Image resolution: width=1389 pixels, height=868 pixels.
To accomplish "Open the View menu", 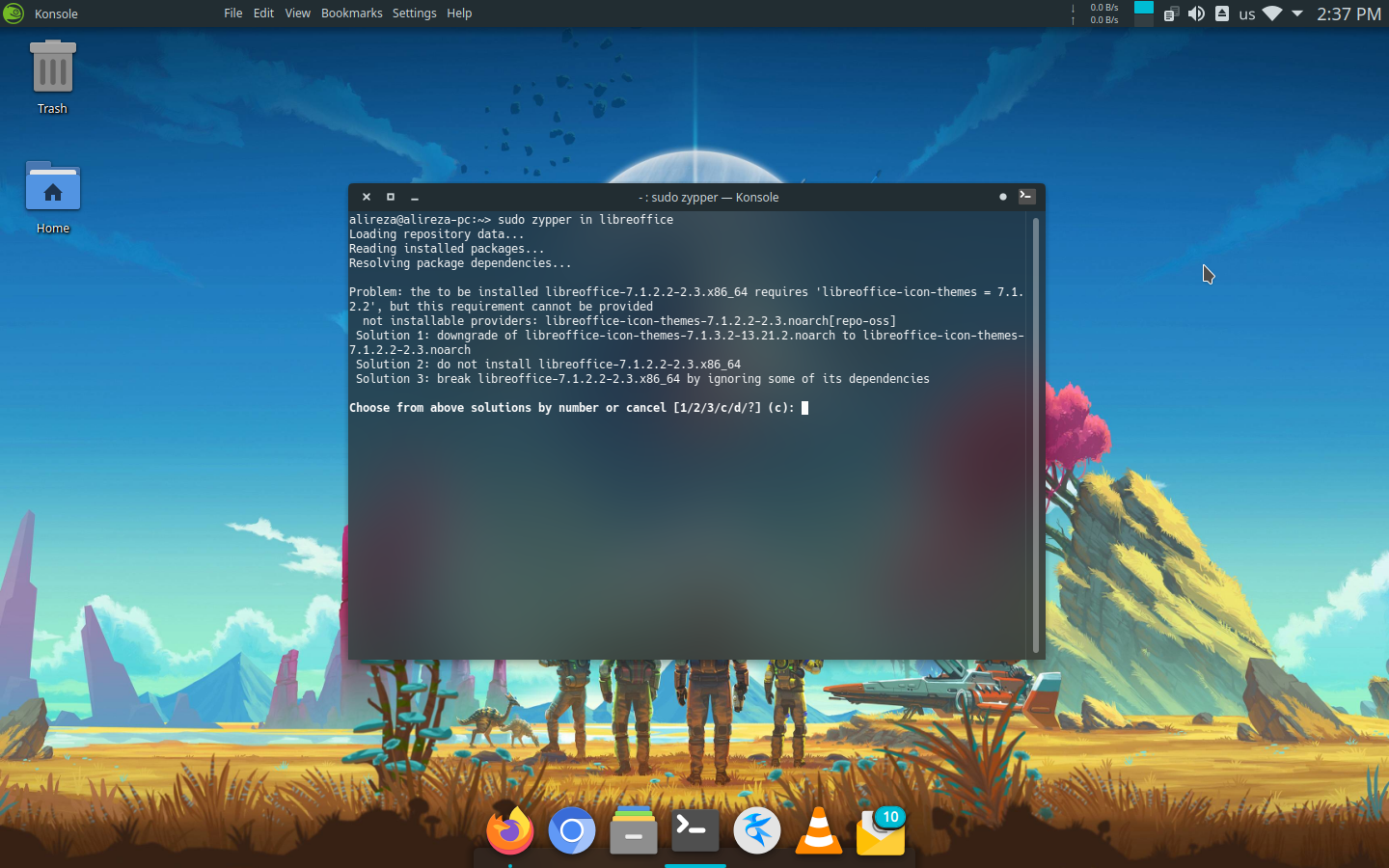I will click(x=297, y=14).
